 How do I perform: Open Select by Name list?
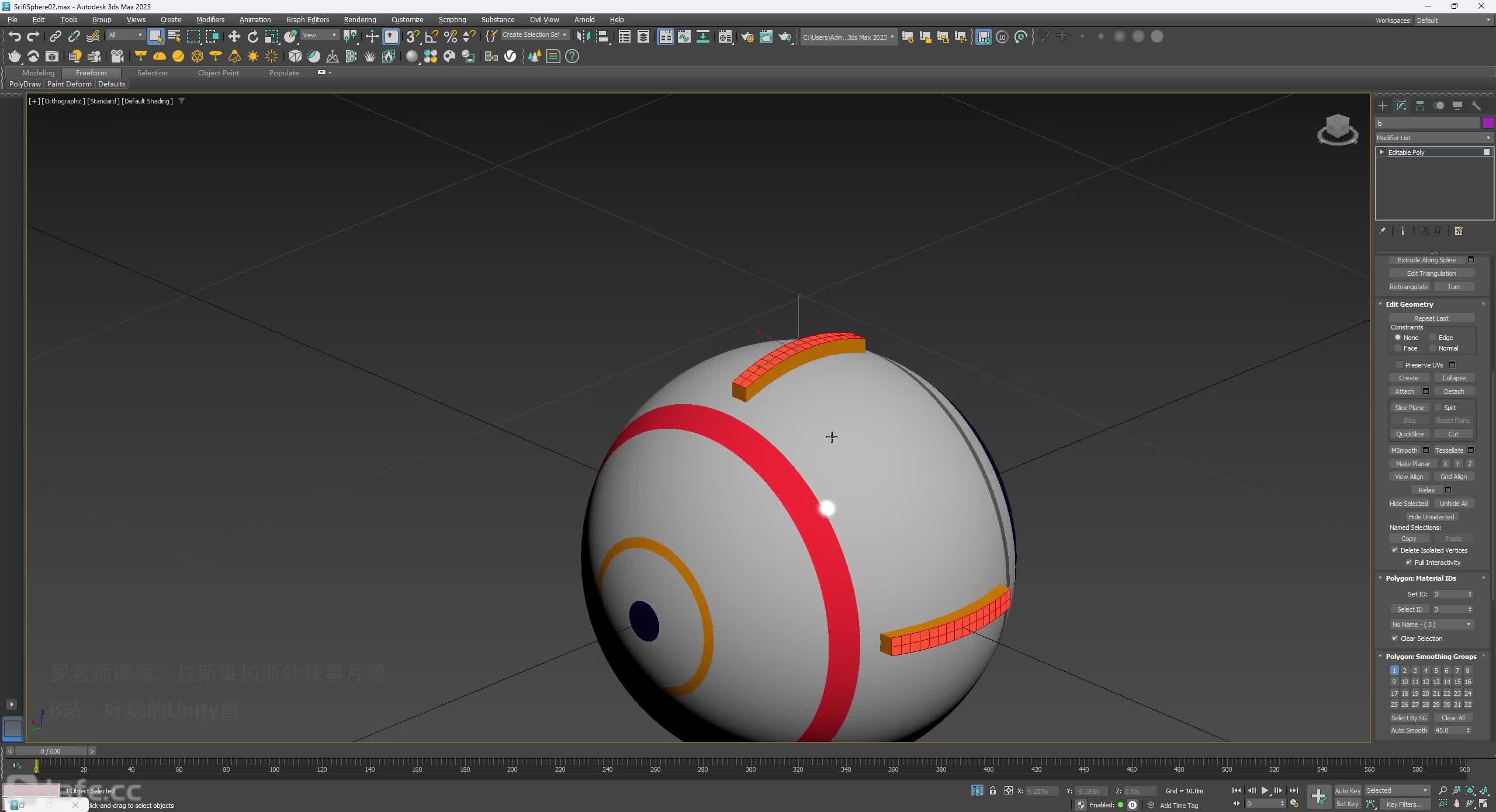174,37
